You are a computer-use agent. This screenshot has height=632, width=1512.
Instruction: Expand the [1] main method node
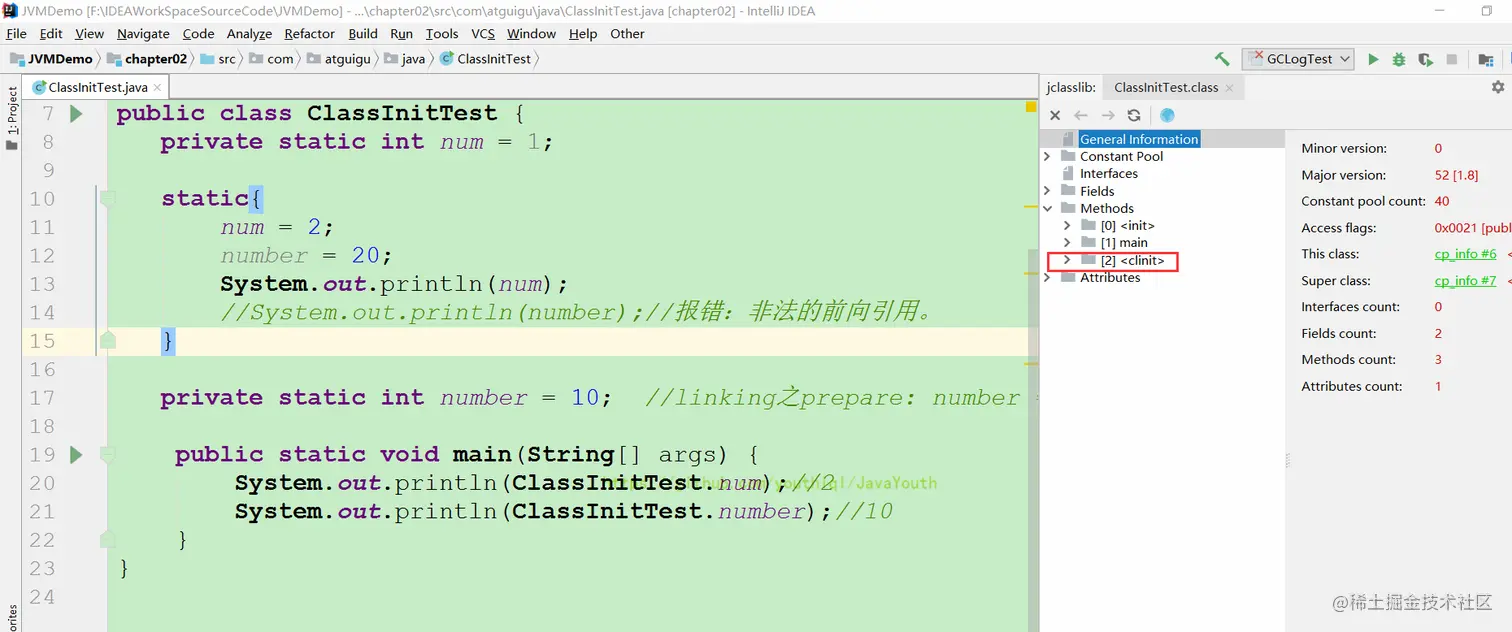tap(1067, 242)
